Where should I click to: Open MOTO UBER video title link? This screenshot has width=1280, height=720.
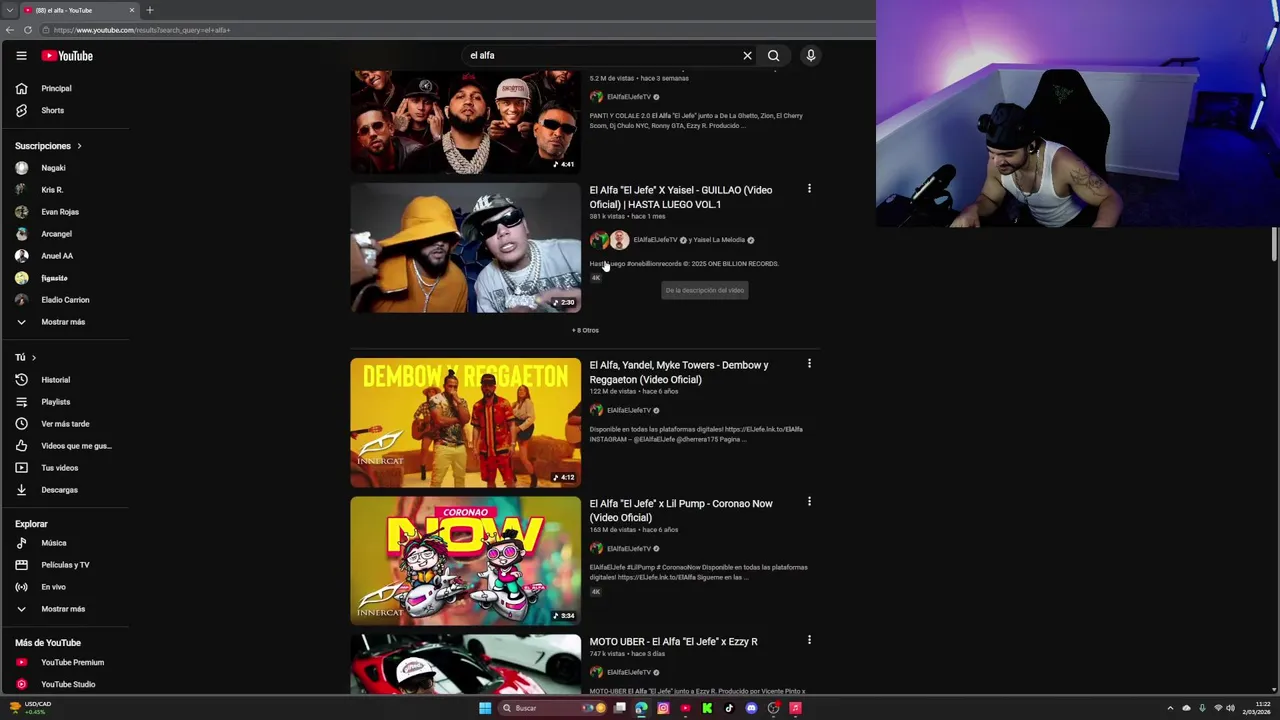(x=673, y=642)
